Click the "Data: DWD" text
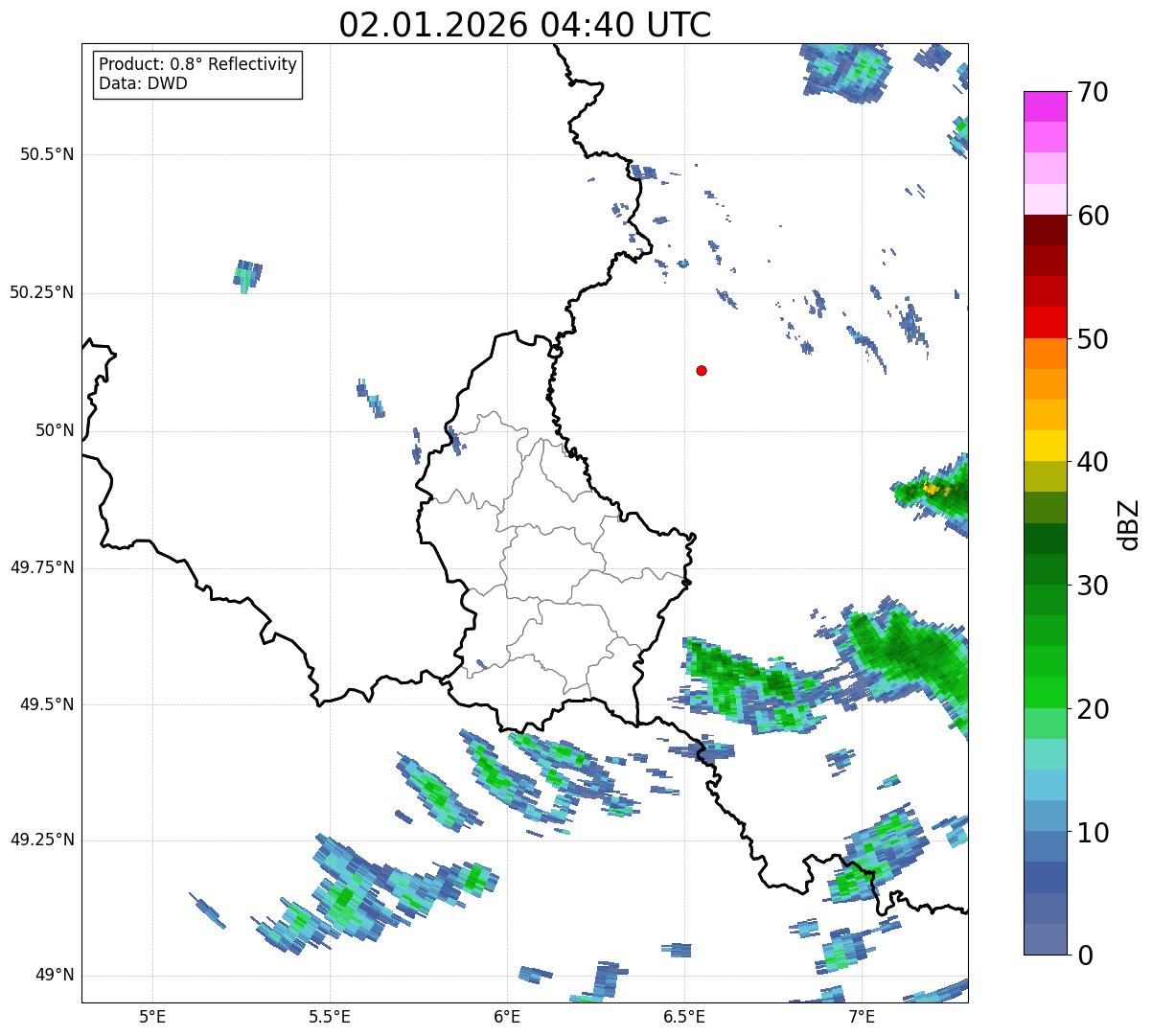This screenshot has height=1036, width=1152. point(143,83)
